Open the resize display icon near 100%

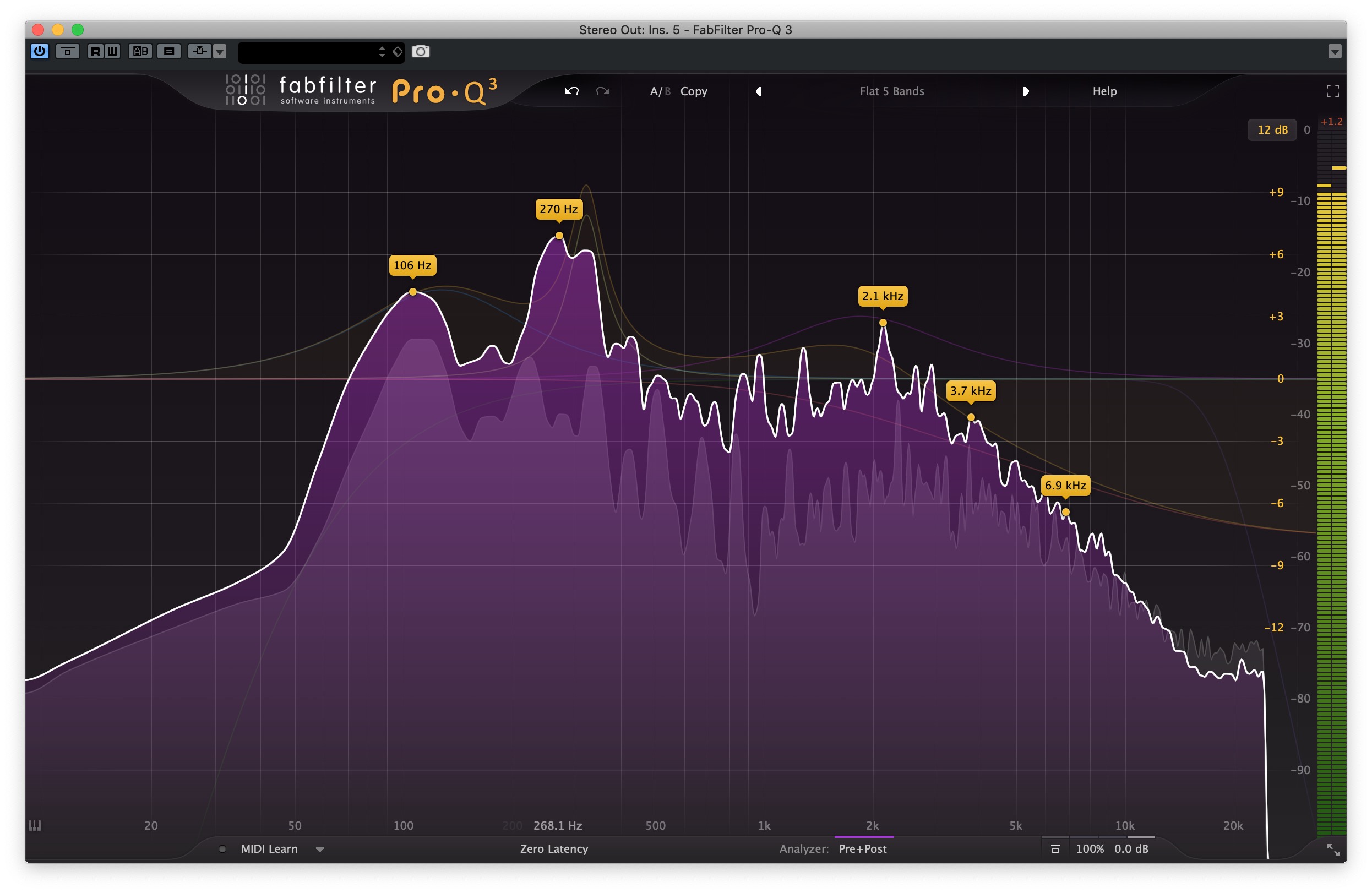point(1055,848)
